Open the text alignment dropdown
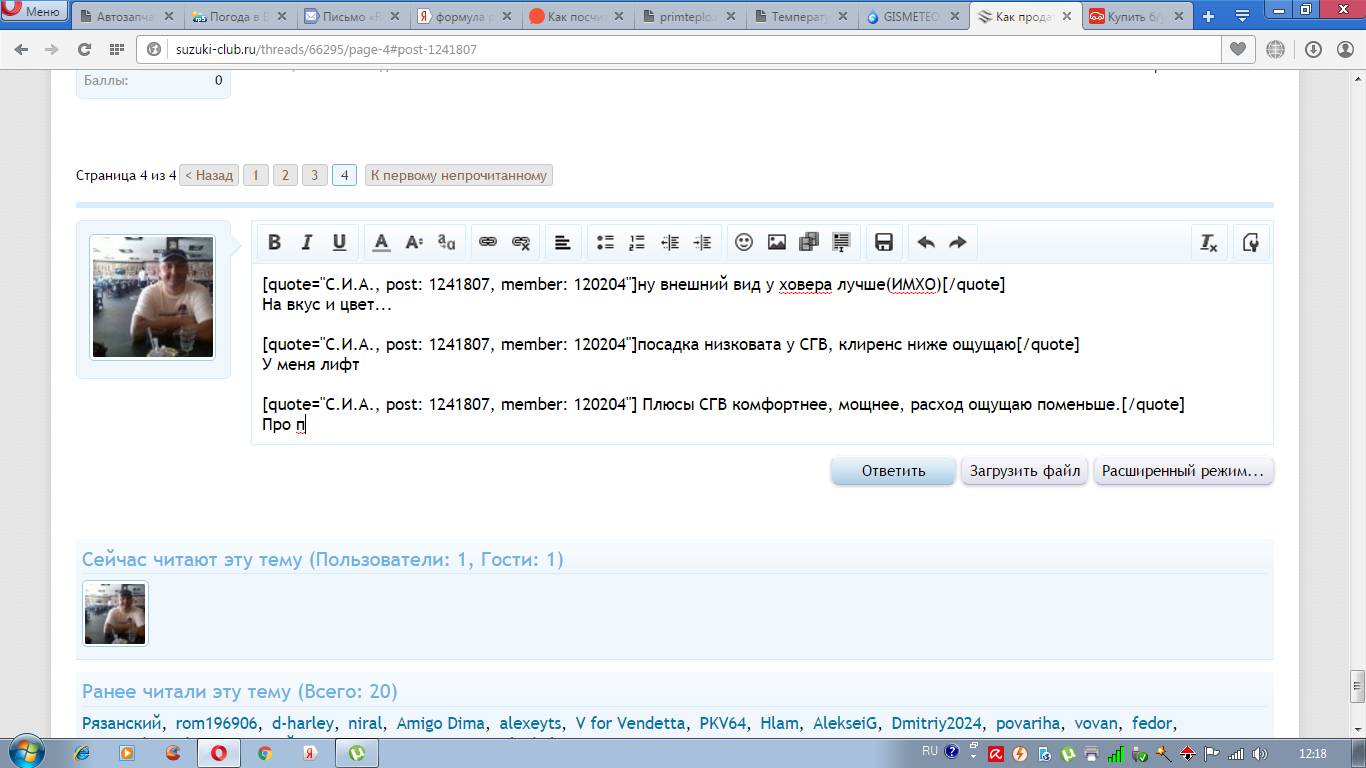 click(563, 242)
